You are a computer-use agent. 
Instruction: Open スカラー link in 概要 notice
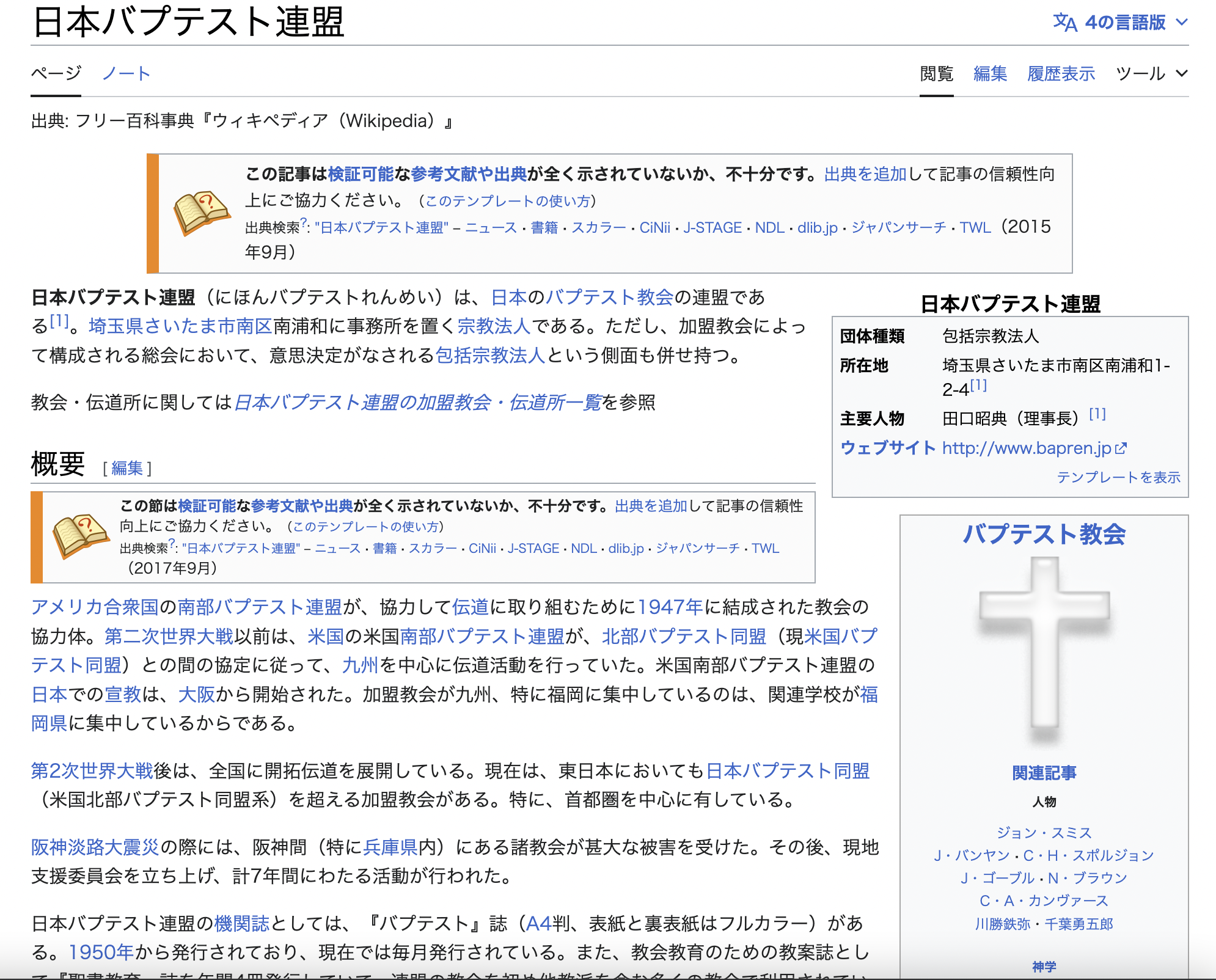click(433, 549)
